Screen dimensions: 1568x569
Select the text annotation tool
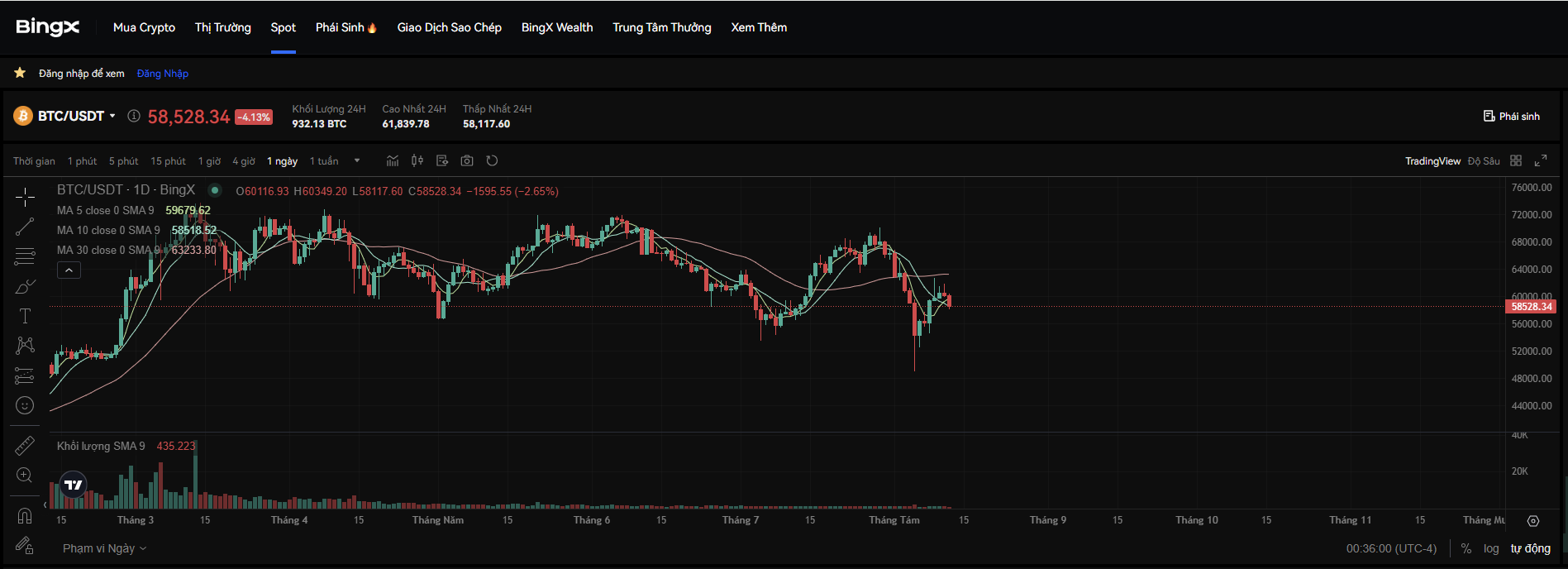[25, 316]
